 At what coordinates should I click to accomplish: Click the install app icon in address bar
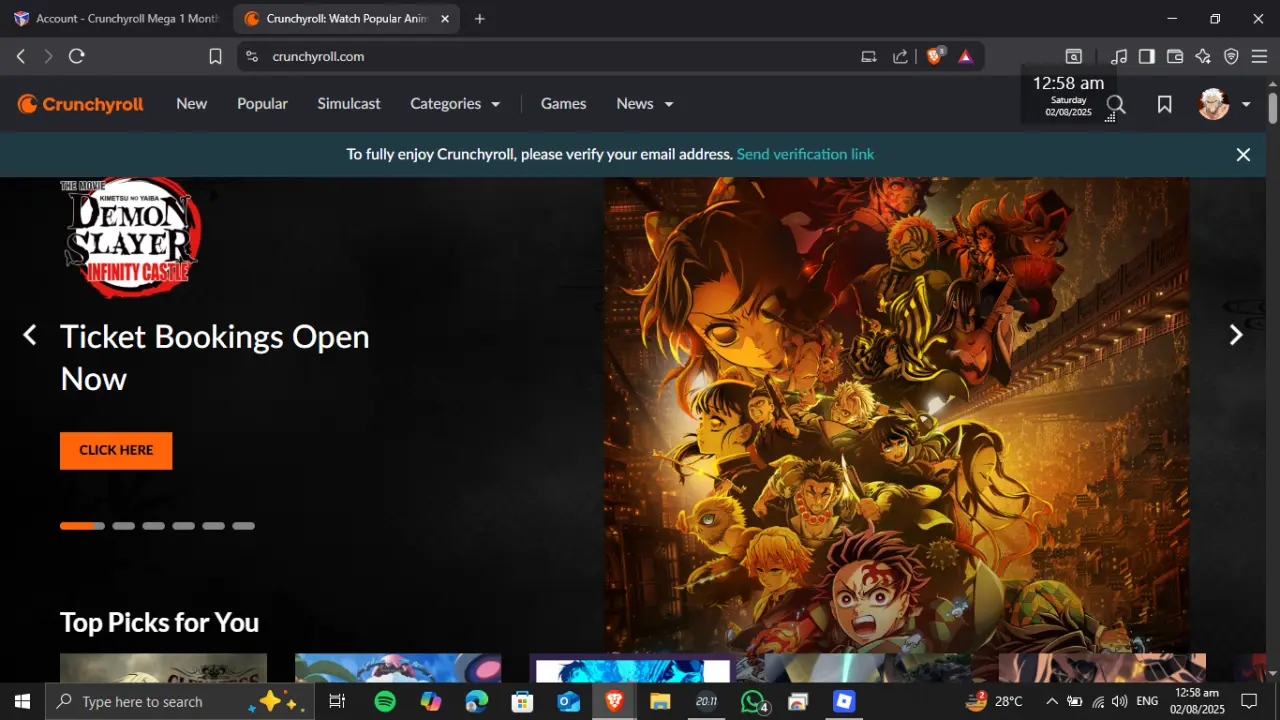[x=869, y=57]
